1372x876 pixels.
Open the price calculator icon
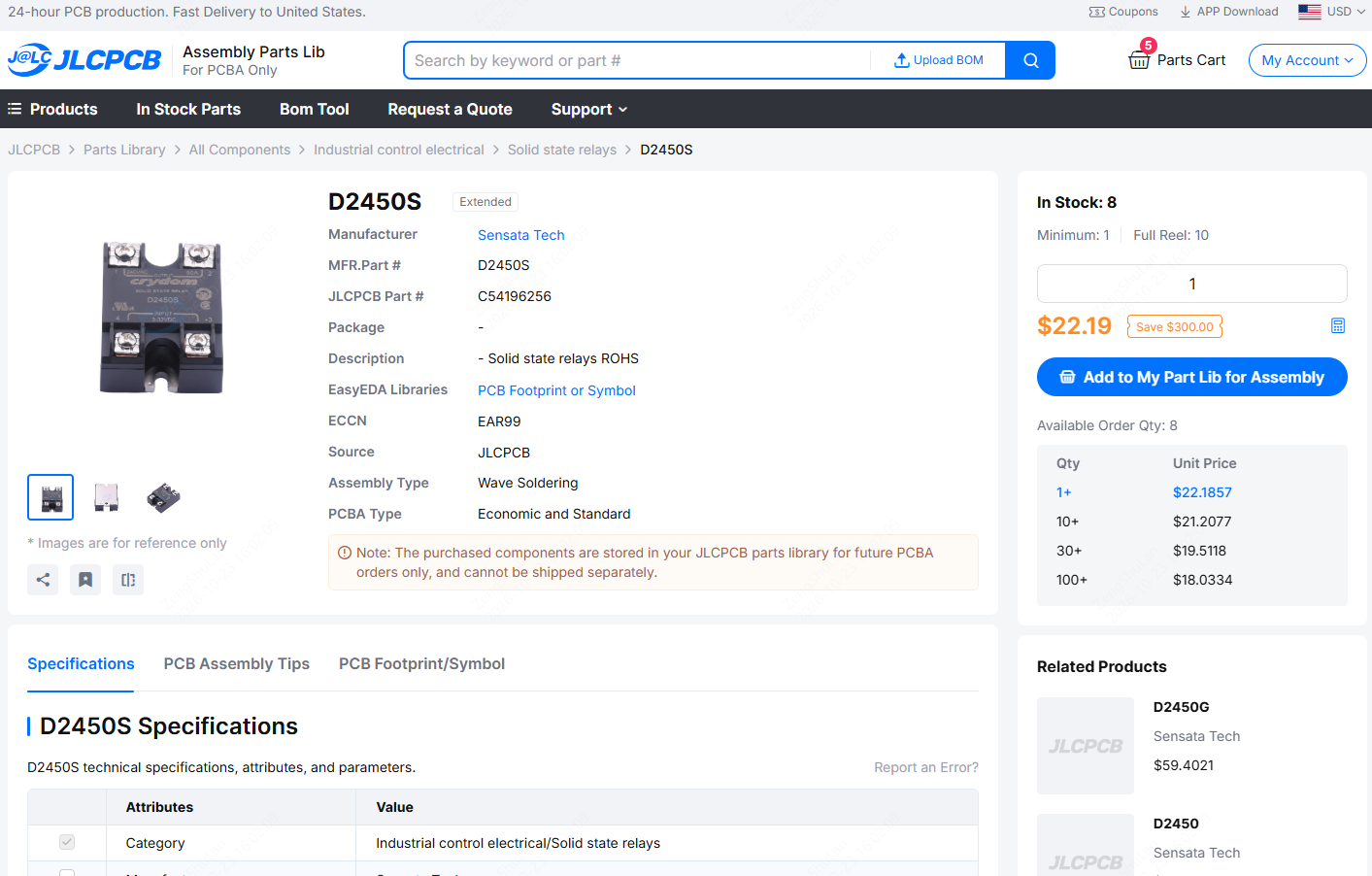1338,325
